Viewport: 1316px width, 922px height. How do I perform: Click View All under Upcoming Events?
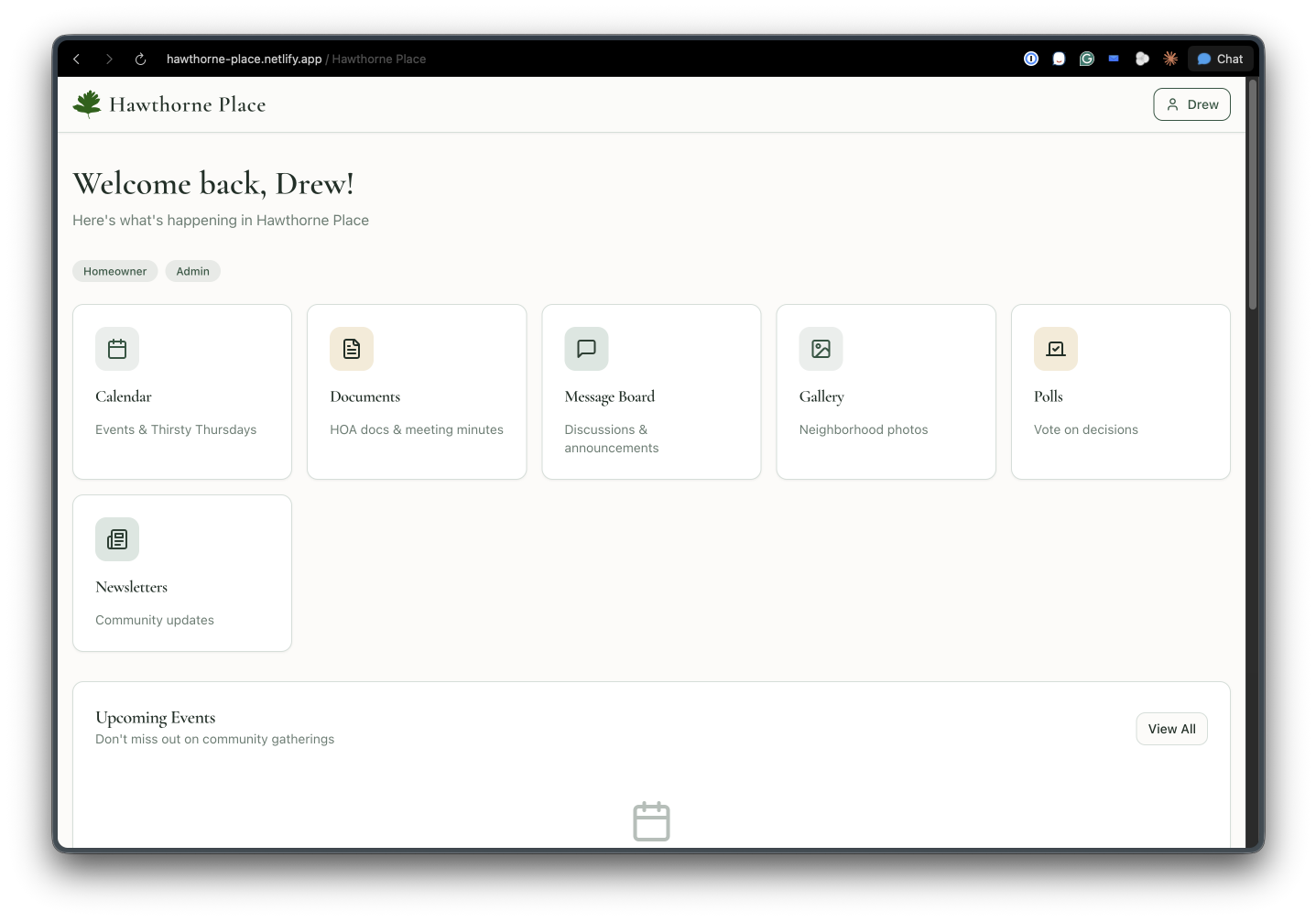click(1171, 728)
